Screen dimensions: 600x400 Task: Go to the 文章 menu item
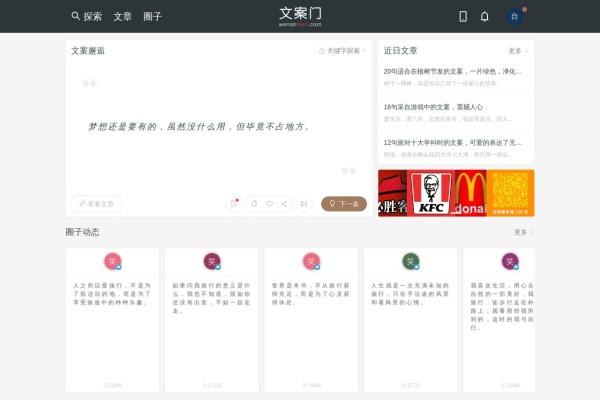click(122, 16)
